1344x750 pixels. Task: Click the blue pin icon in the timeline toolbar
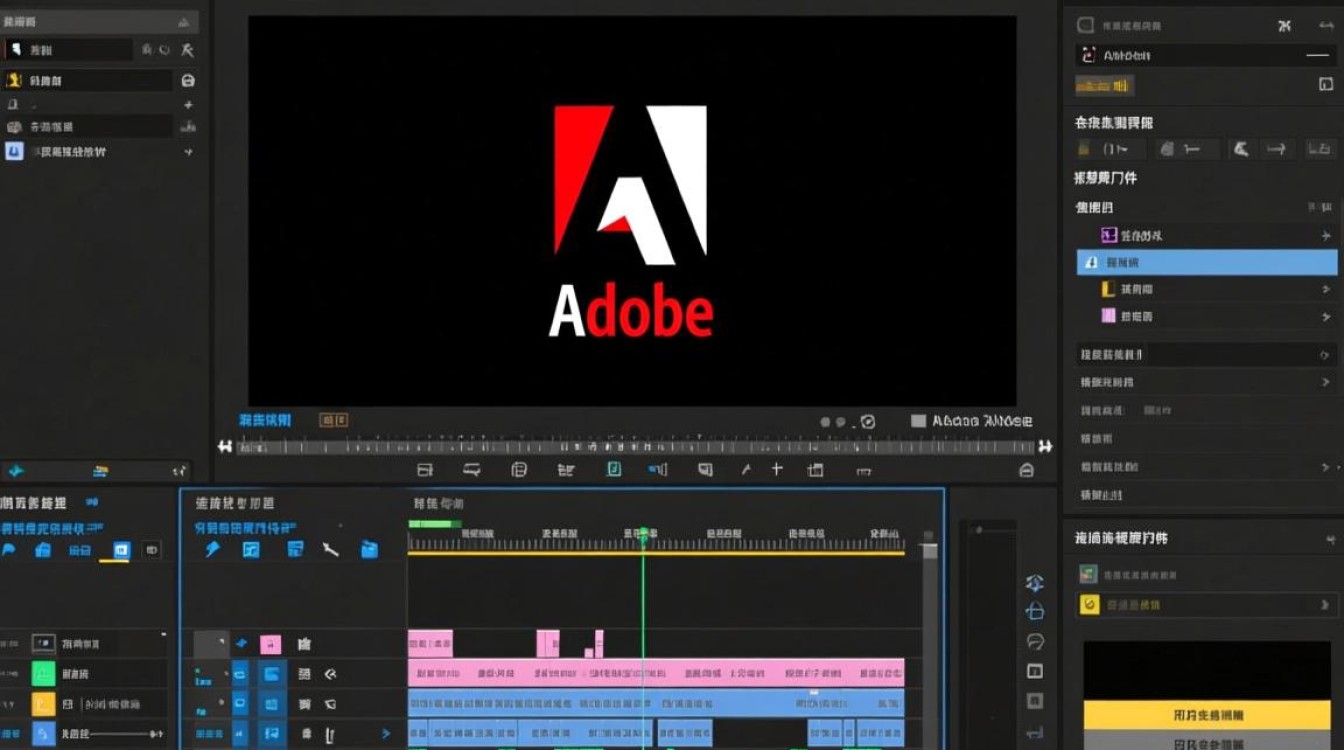pyautogui.click(x=212, y=549)
